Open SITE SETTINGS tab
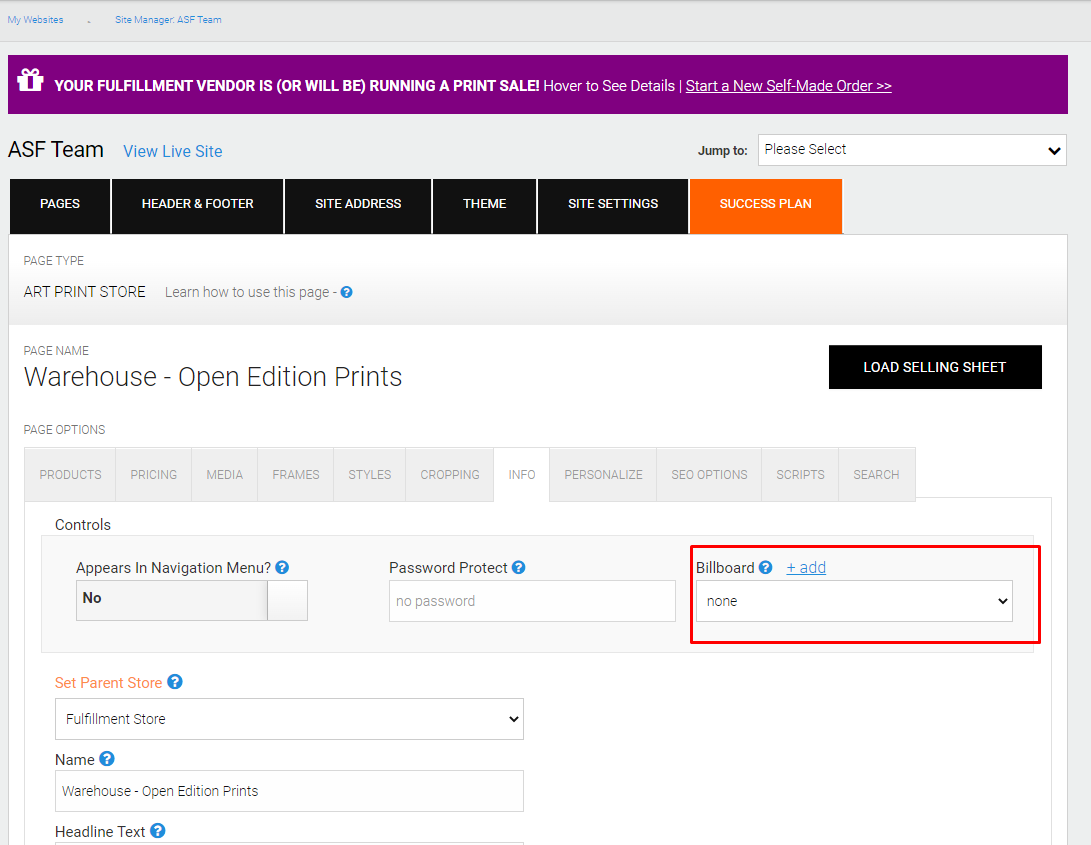Viewport: 1091px width, 845px height. coord(613,205)
